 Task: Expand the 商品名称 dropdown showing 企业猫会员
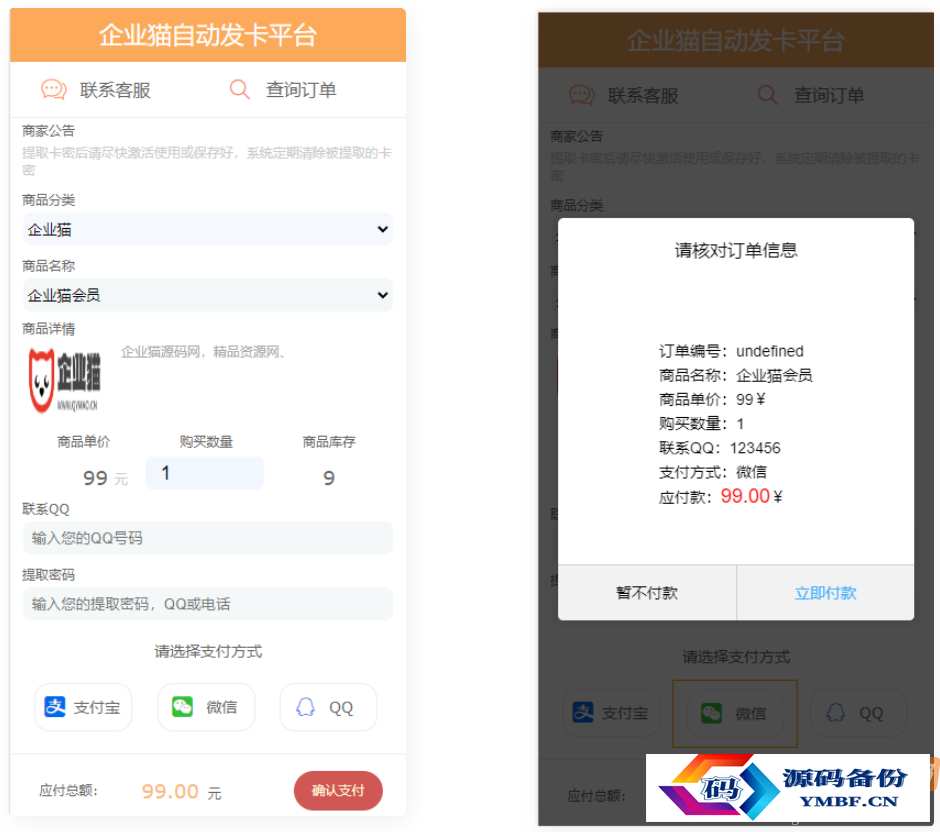click(207, 295)
